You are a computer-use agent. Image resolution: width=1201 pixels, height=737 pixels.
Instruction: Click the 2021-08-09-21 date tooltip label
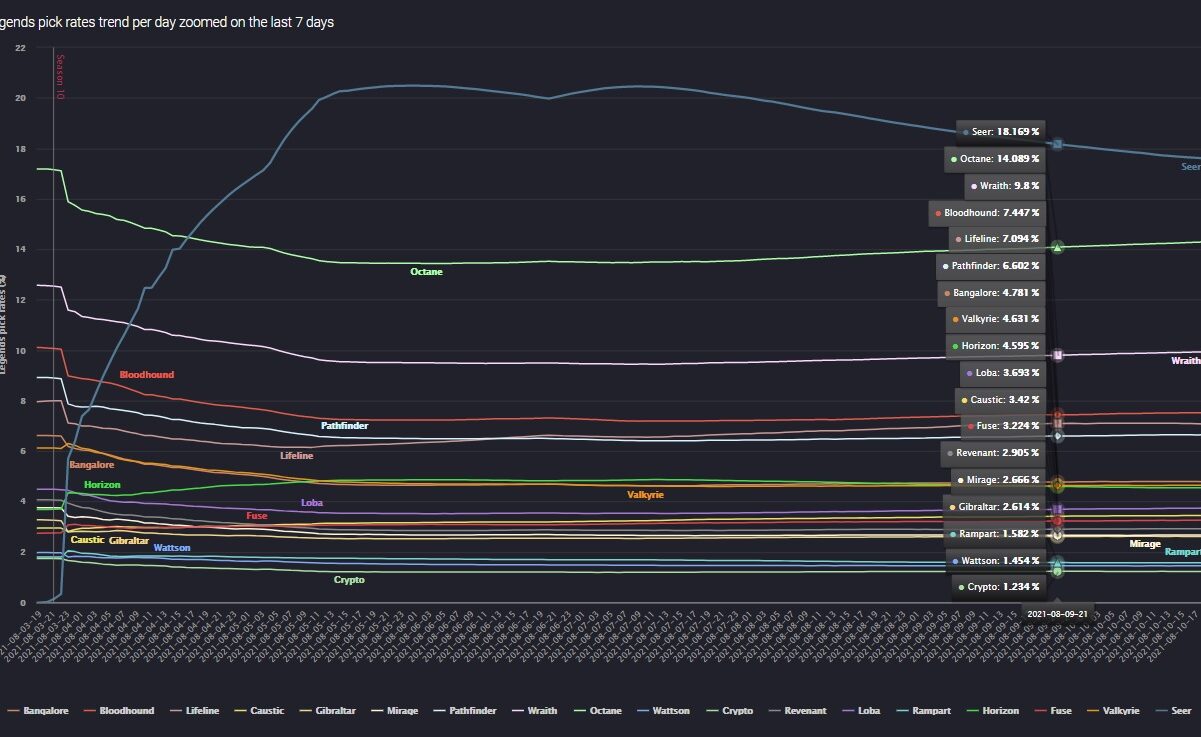point(1060,614)
